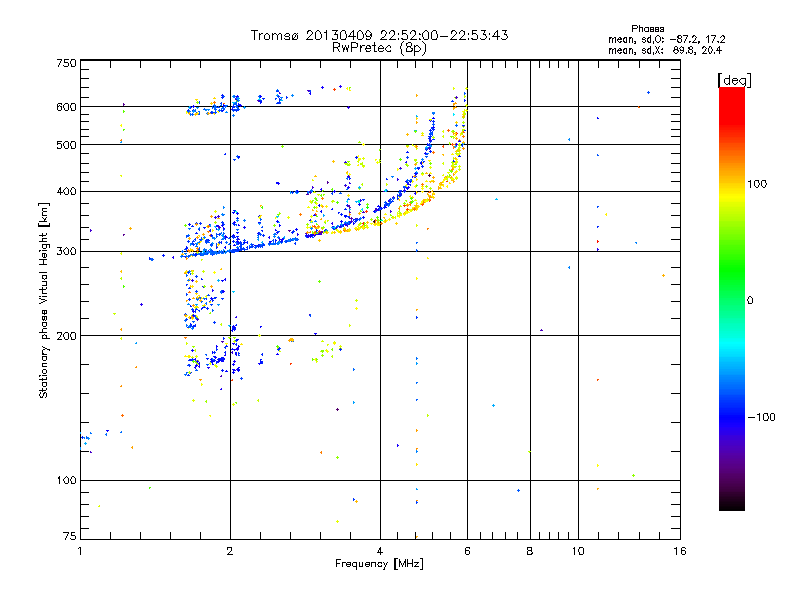Viewport: 800px width, 600px height.
Task: Click the colorbar tick label "100"
Action: [757, 184]
